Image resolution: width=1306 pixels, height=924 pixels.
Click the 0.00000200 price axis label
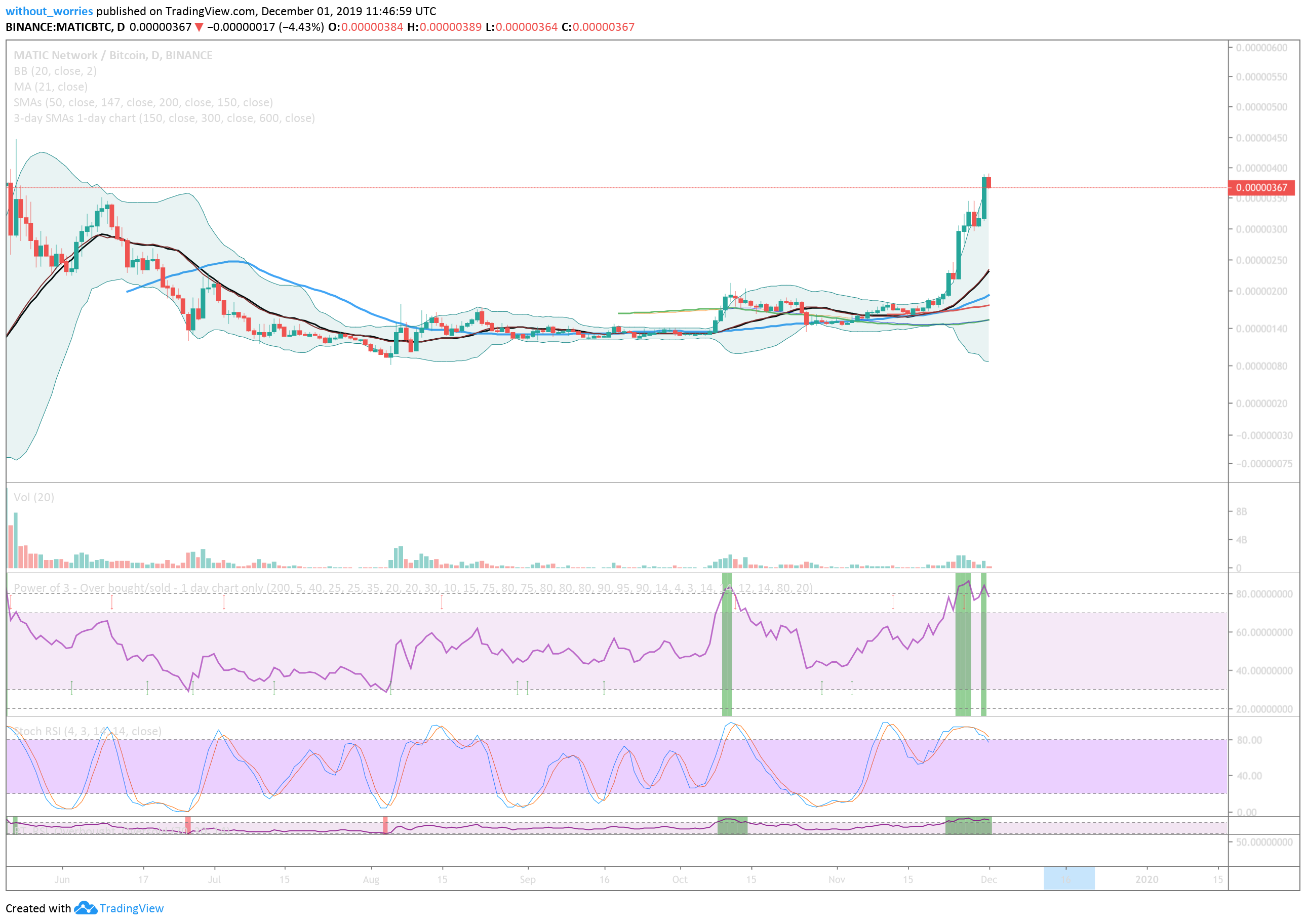coord(1261,291)
